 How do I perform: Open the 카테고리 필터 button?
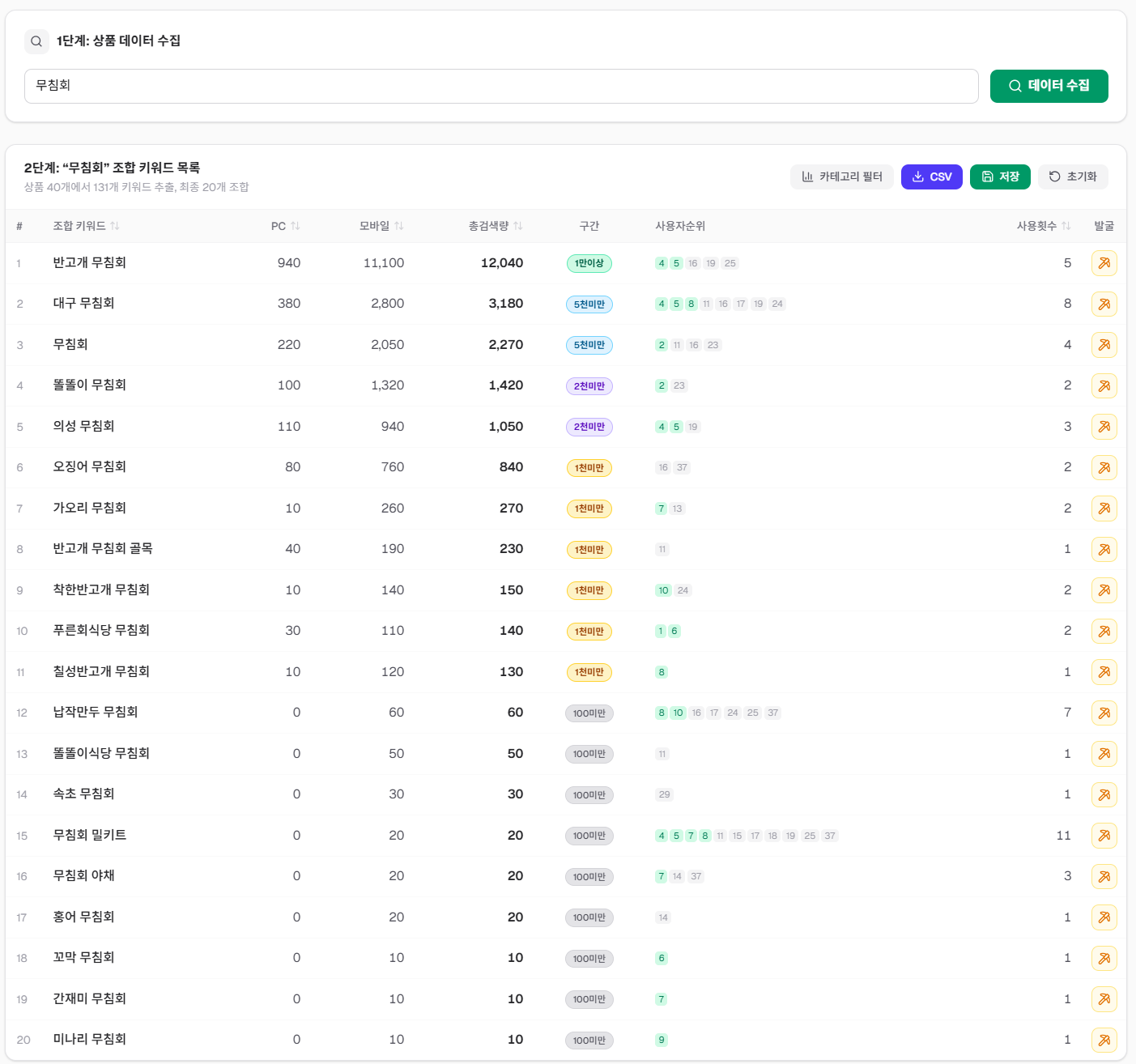pyautogui.click(x=842, y=177)
